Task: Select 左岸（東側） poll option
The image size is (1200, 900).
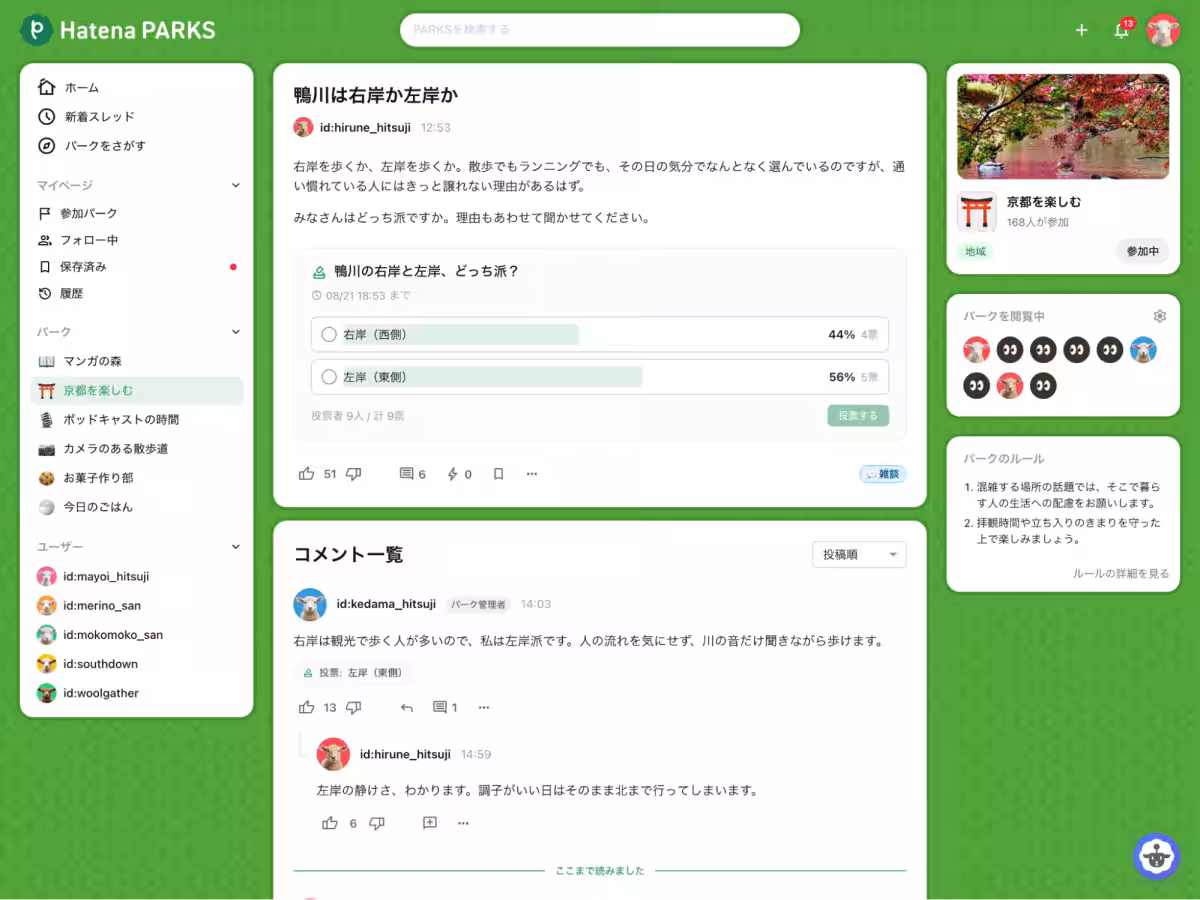Action: coord(600,377)
